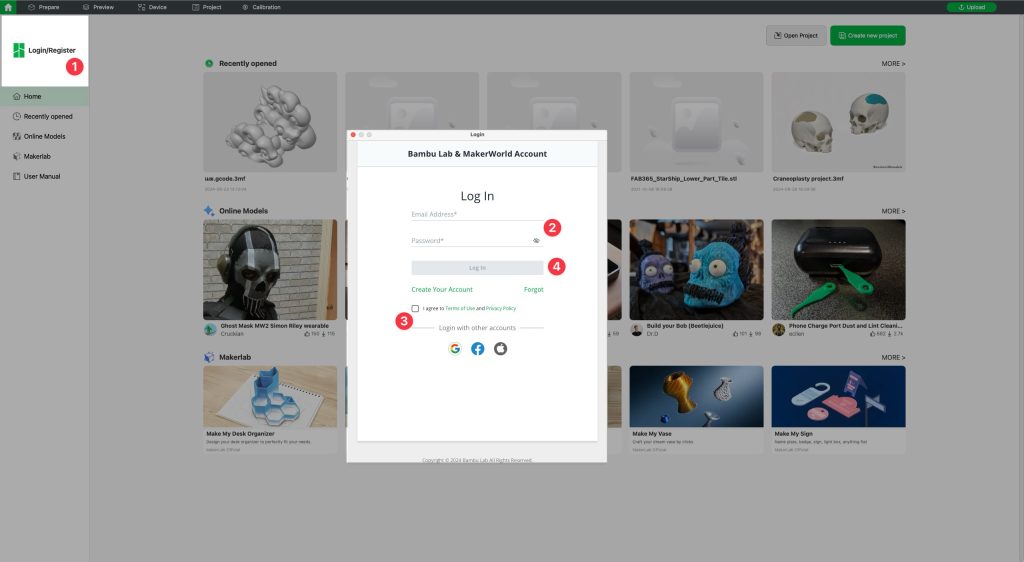Image resolution: width=1024 pixels, height=562 pixels.
Task: Click the Create Your Account link
Action: click(442, 289)
